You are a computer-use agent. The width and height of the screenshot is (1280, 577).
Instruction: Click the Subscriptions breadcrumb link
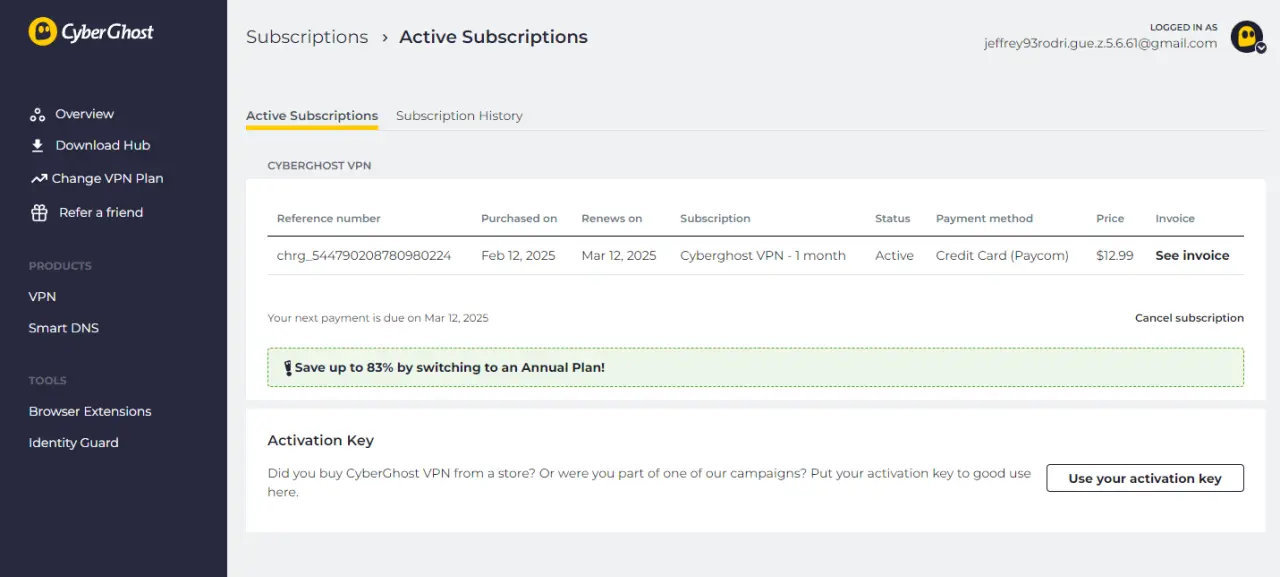[307, 37]
